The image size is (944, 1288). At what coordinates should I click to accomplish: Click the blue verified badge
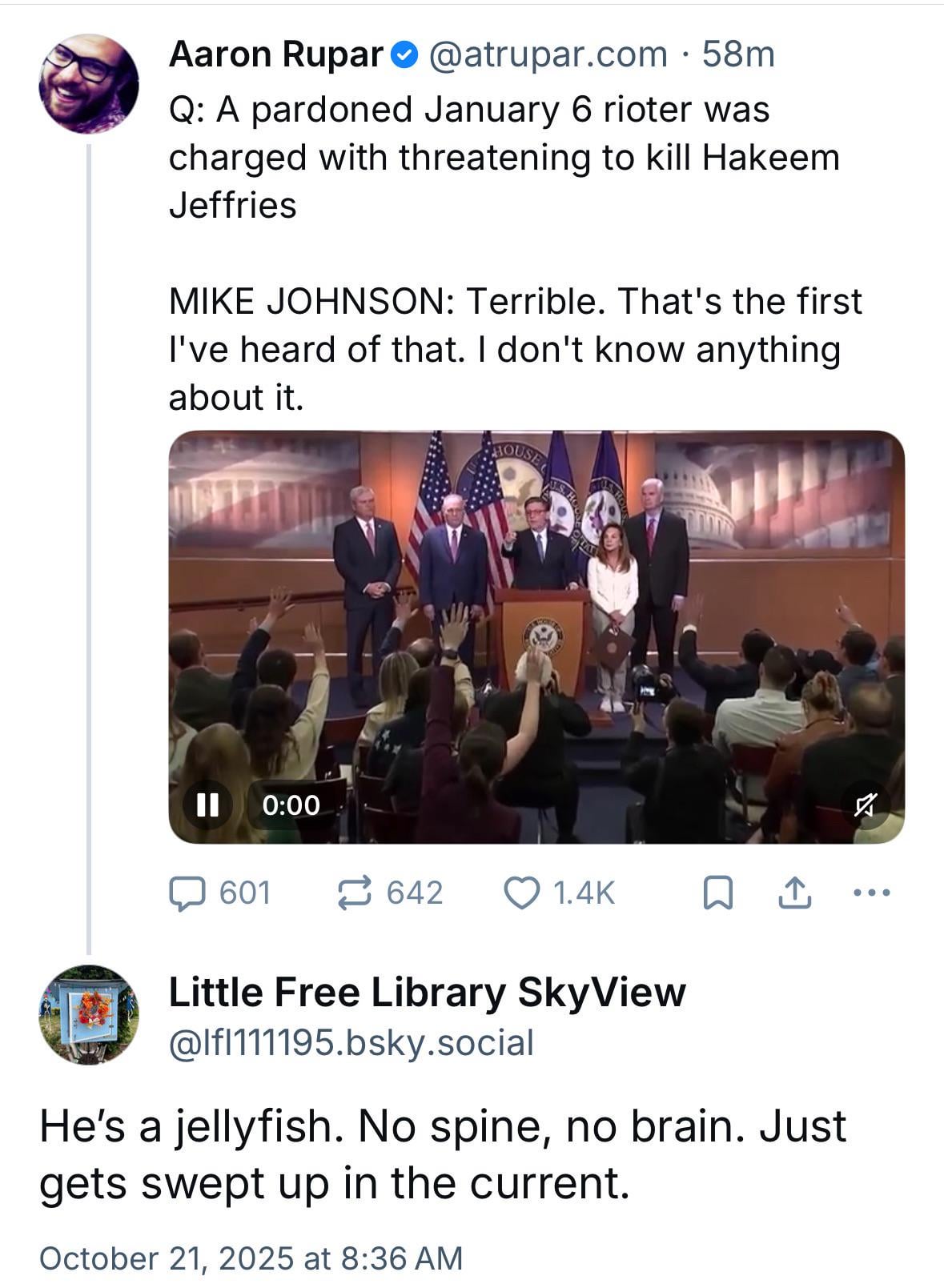[406, 55]
